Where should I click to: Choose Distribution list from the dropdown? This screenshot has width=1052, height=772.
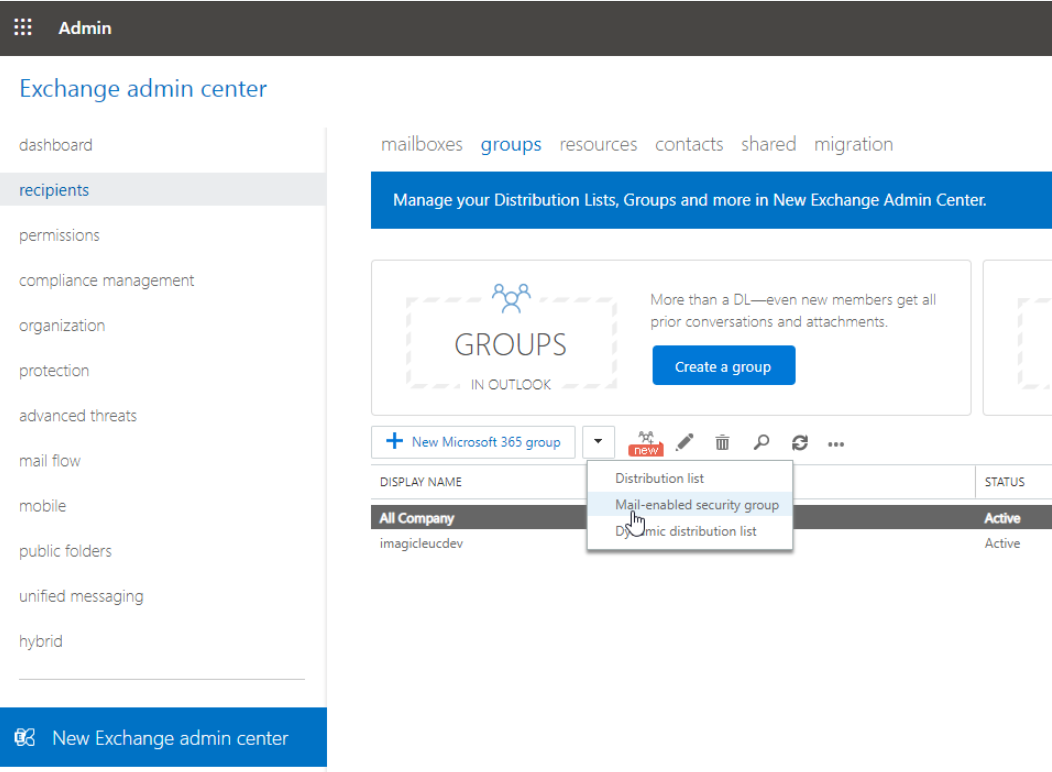coord(659,478)
